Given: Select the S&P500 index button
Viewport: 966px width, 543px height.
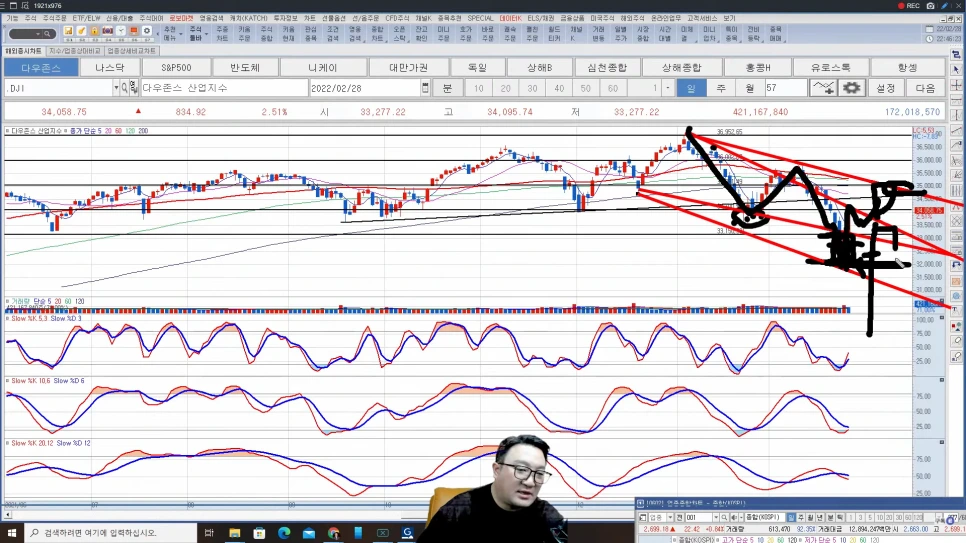Looking at the screenshot, I should point(176,67).
